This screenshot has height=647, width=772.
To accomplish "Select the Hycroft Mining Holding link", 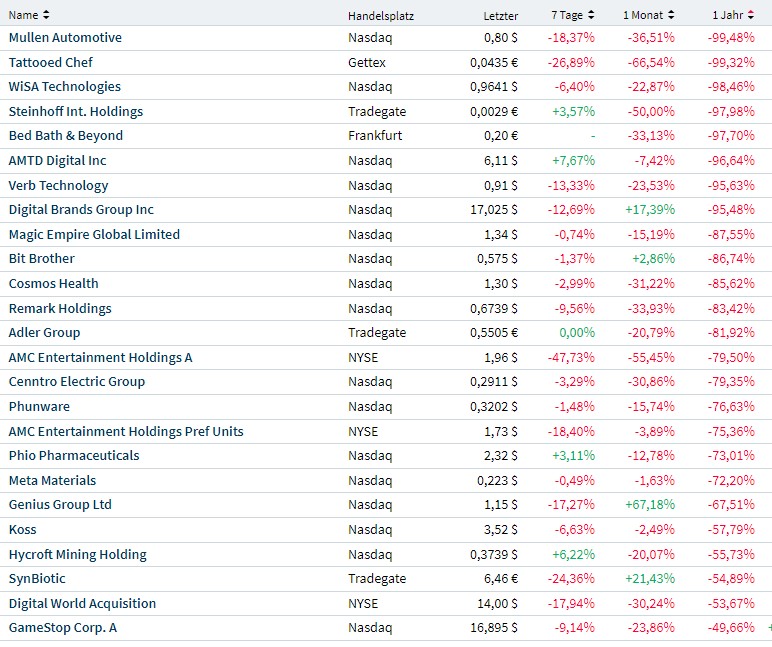I will click(77, 554).
